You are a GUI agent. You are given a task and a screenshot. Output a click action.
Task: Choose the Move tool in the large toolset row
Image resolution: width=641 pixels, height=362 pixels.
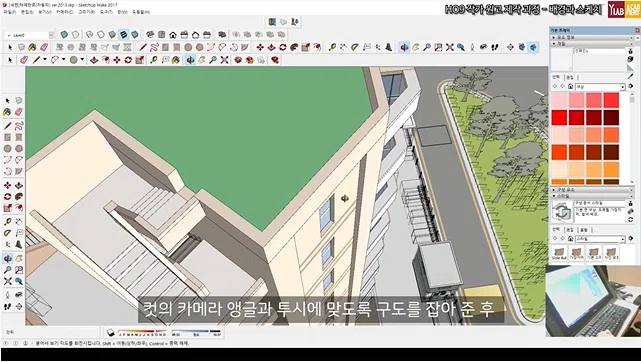[260, 47]
